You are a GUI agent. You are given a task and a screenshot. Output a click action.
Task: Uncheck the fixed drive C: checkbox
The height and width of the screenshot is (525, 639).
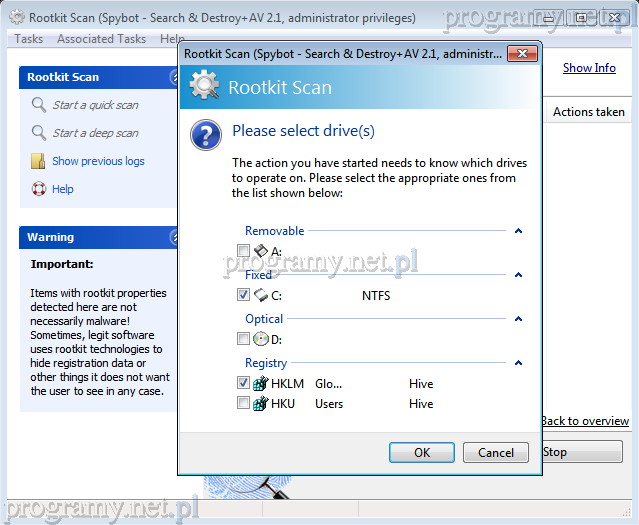pyautogui.click(x=243, y=295)
